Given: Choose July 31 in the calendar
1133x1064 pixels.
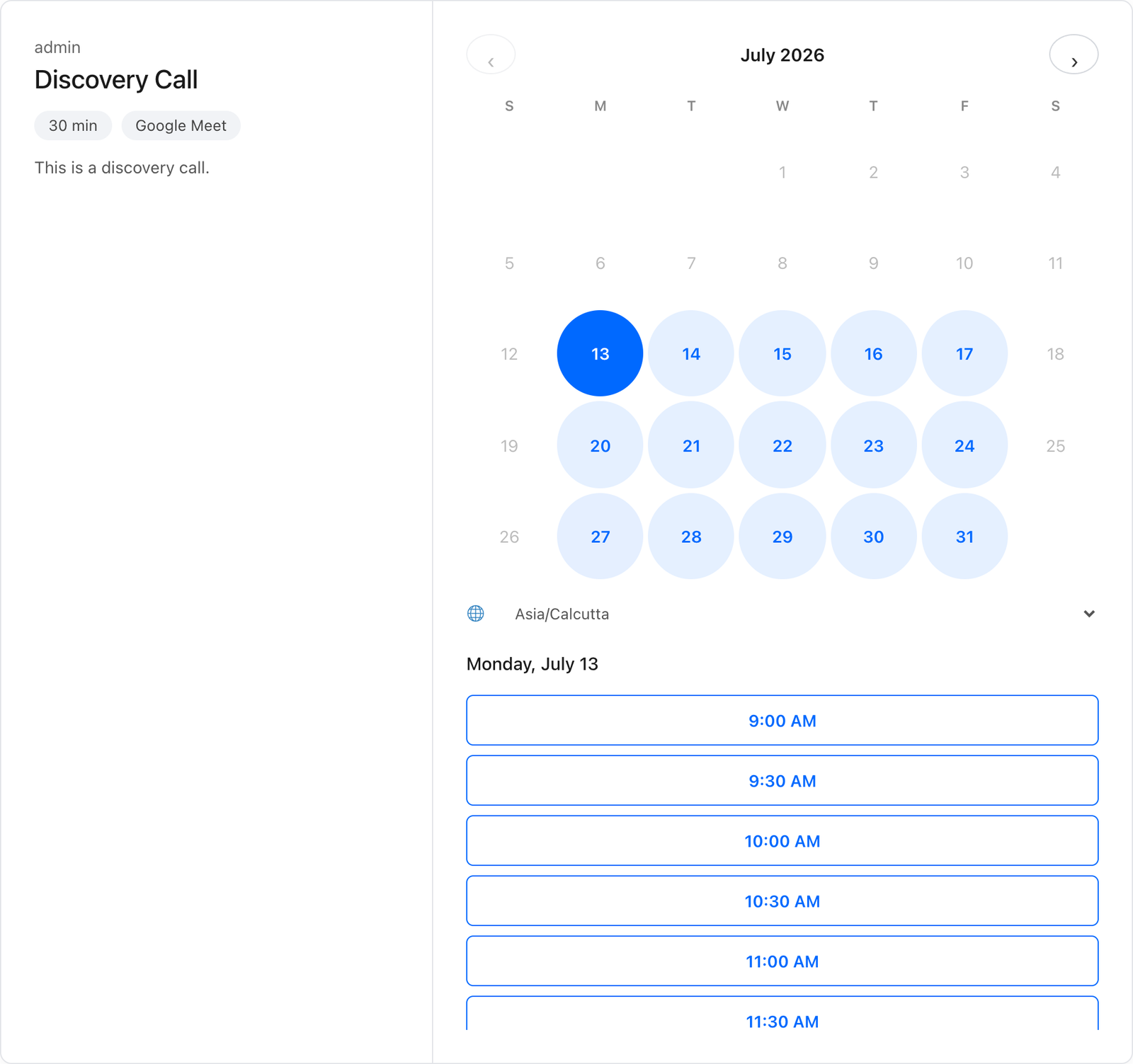Looking at the screenshot, I should (x=964, y=536).
